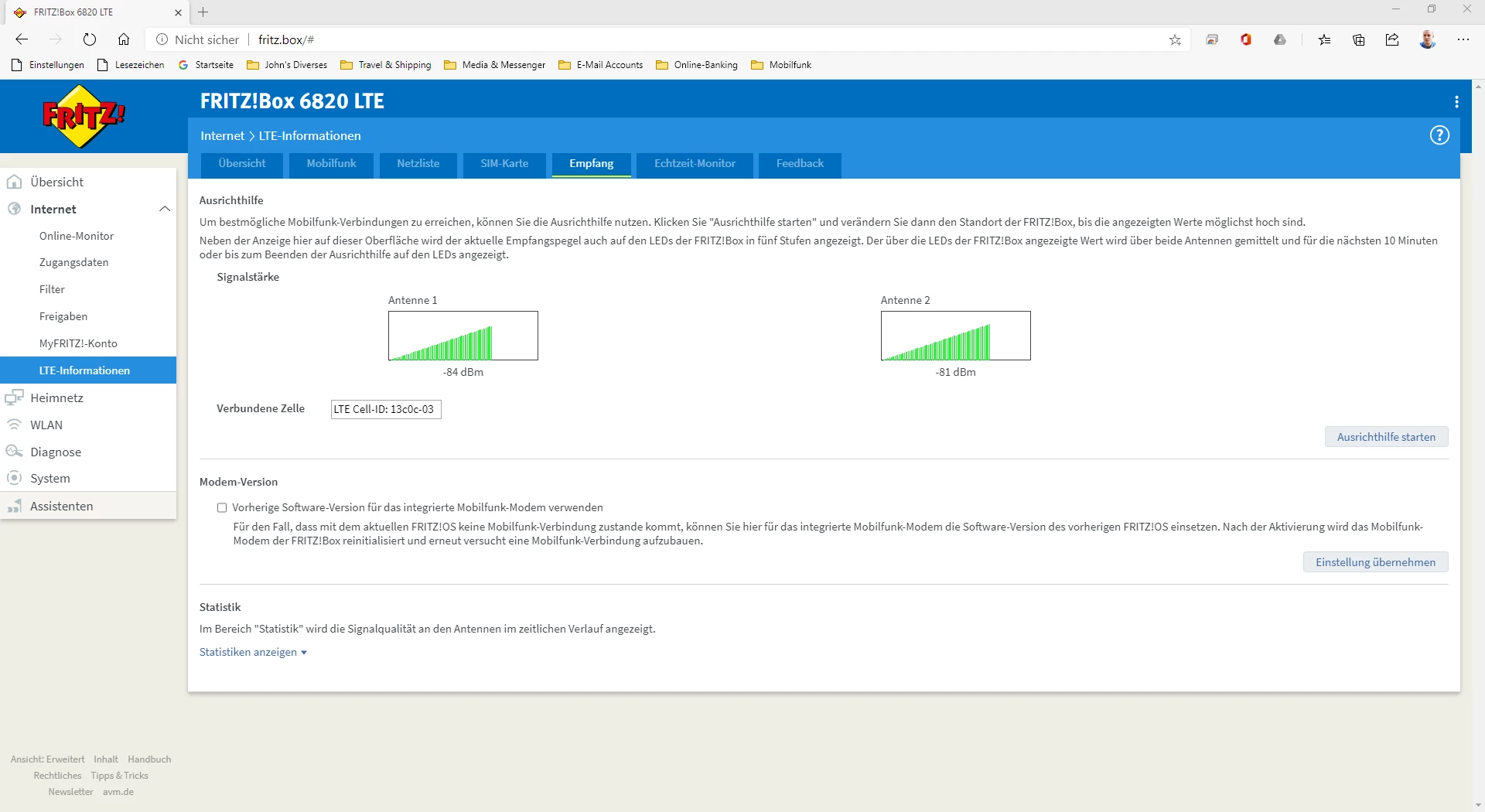Open the Handbuch footer link
The image size is (1485, 812).
(149, 759)
